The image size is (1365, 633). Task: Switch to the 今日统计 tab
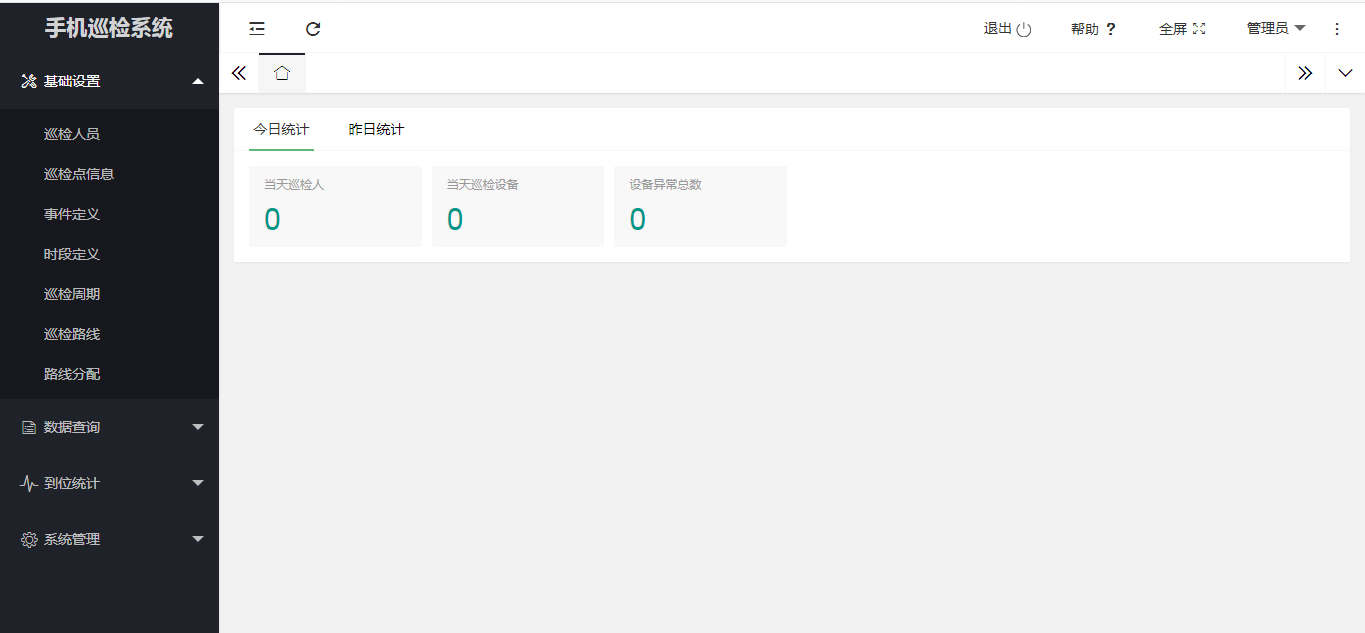[281, 130]
